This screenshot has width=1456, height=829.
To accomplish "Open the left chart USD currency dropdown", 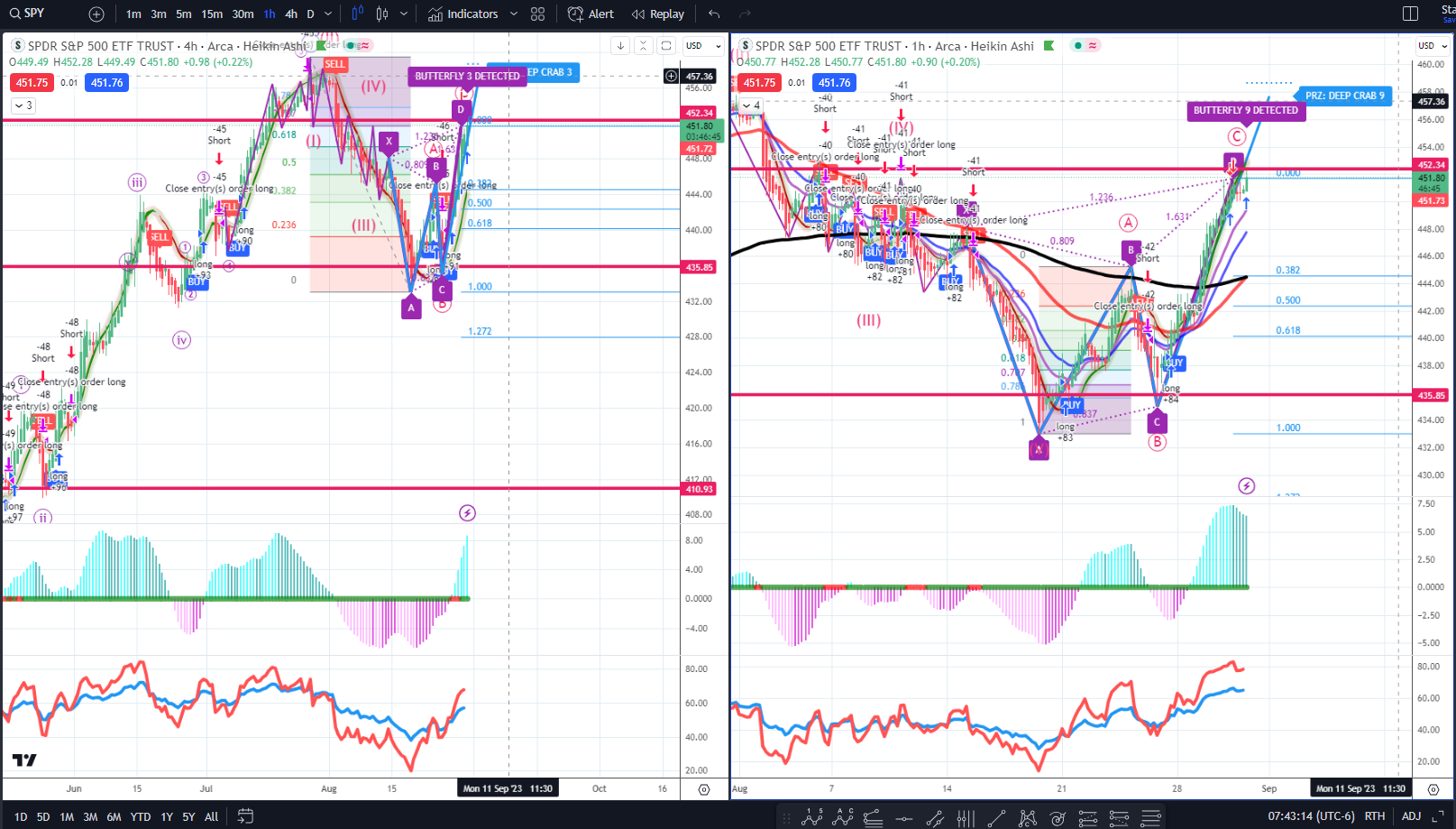I will (x=703, y=46).
